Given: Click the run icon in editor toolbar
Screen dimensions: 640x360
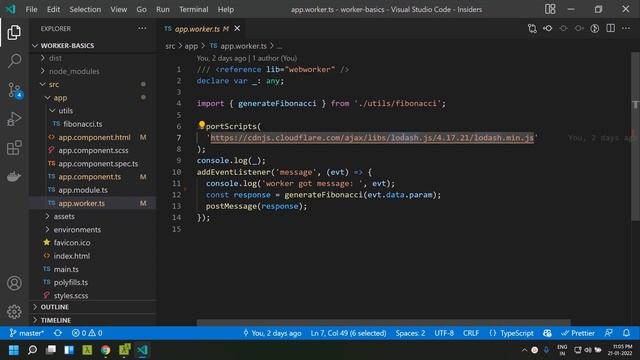Looking at the screenshot, I should click(595, 29).
